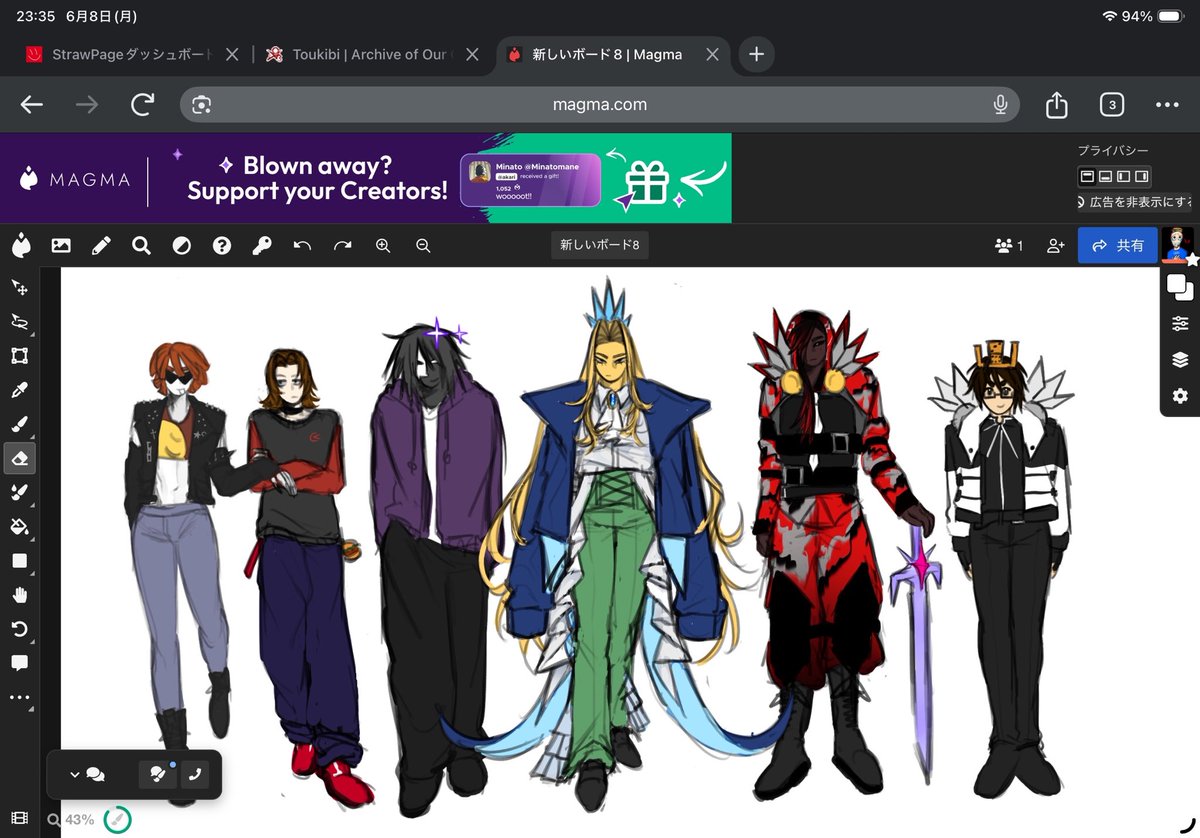Zoom in with the plus magnifier

tap(383, 245)
